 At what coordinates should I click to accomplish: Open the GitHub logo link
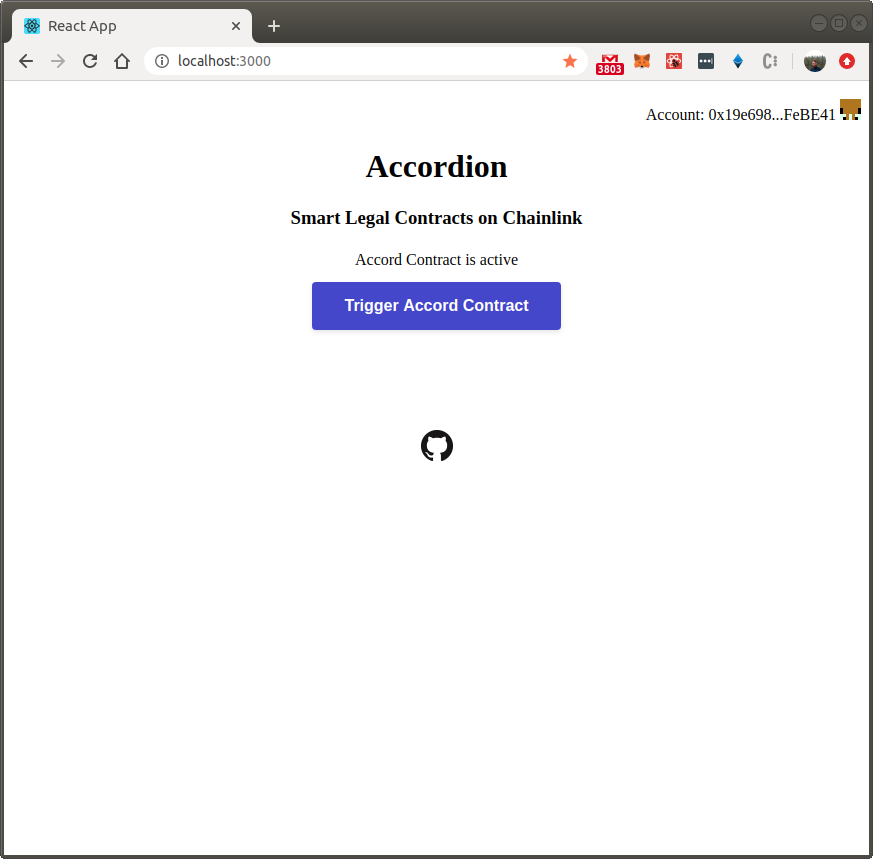[x=436, y=445]
